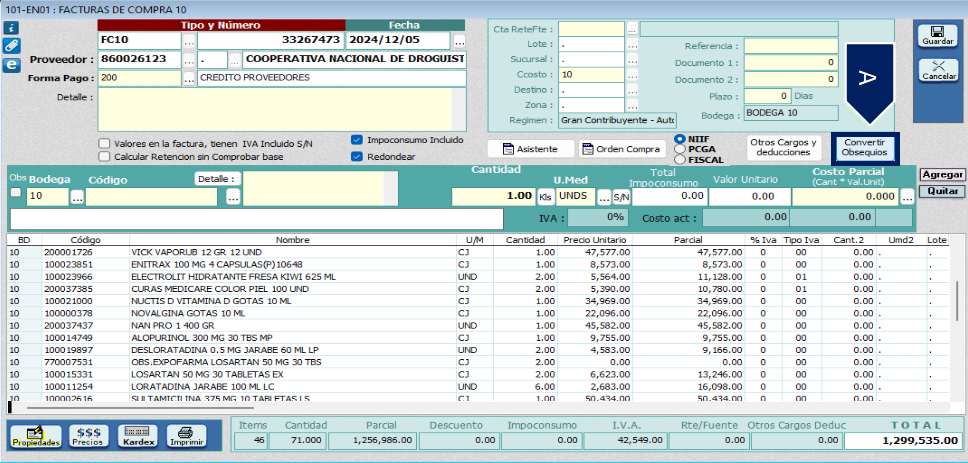Image resolution: width=968 pixels, height=463 pixels.
Task: Click the Cantidad column header
Action: coord(525,240)
